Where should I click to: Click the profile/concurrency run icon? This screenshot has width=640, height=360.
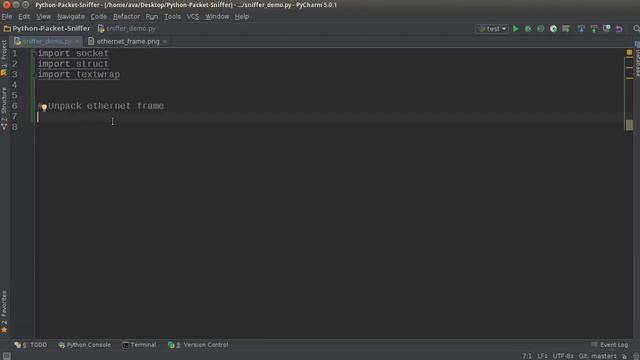click(x=553, y=29)
